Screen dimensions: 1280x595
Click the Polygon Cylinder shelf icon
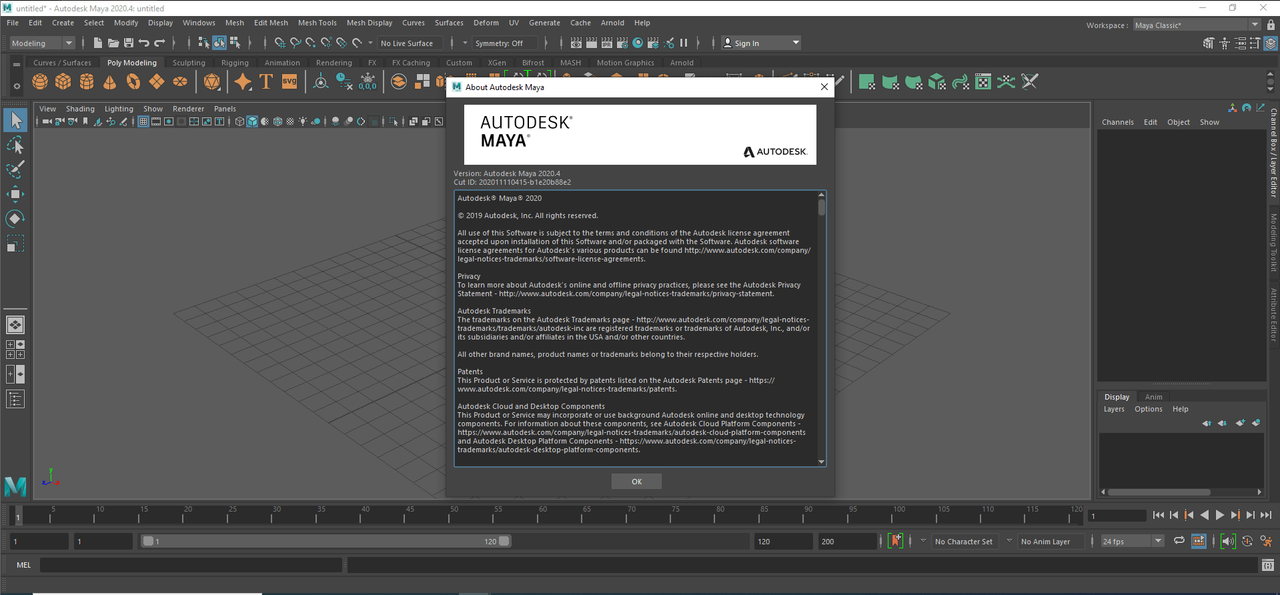(x=86, y=81)
